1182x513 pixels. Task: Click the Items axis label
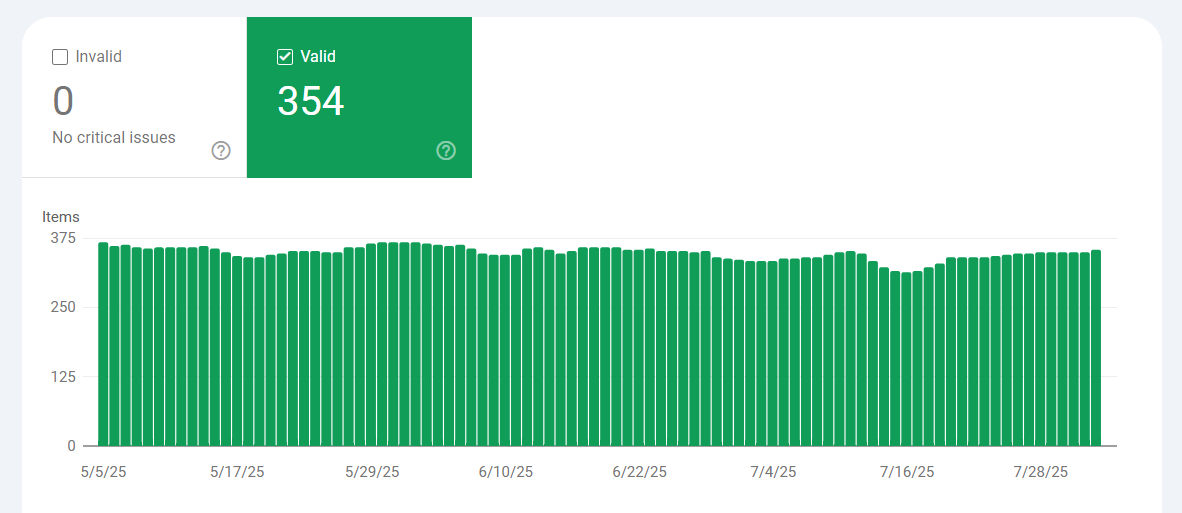60,218
